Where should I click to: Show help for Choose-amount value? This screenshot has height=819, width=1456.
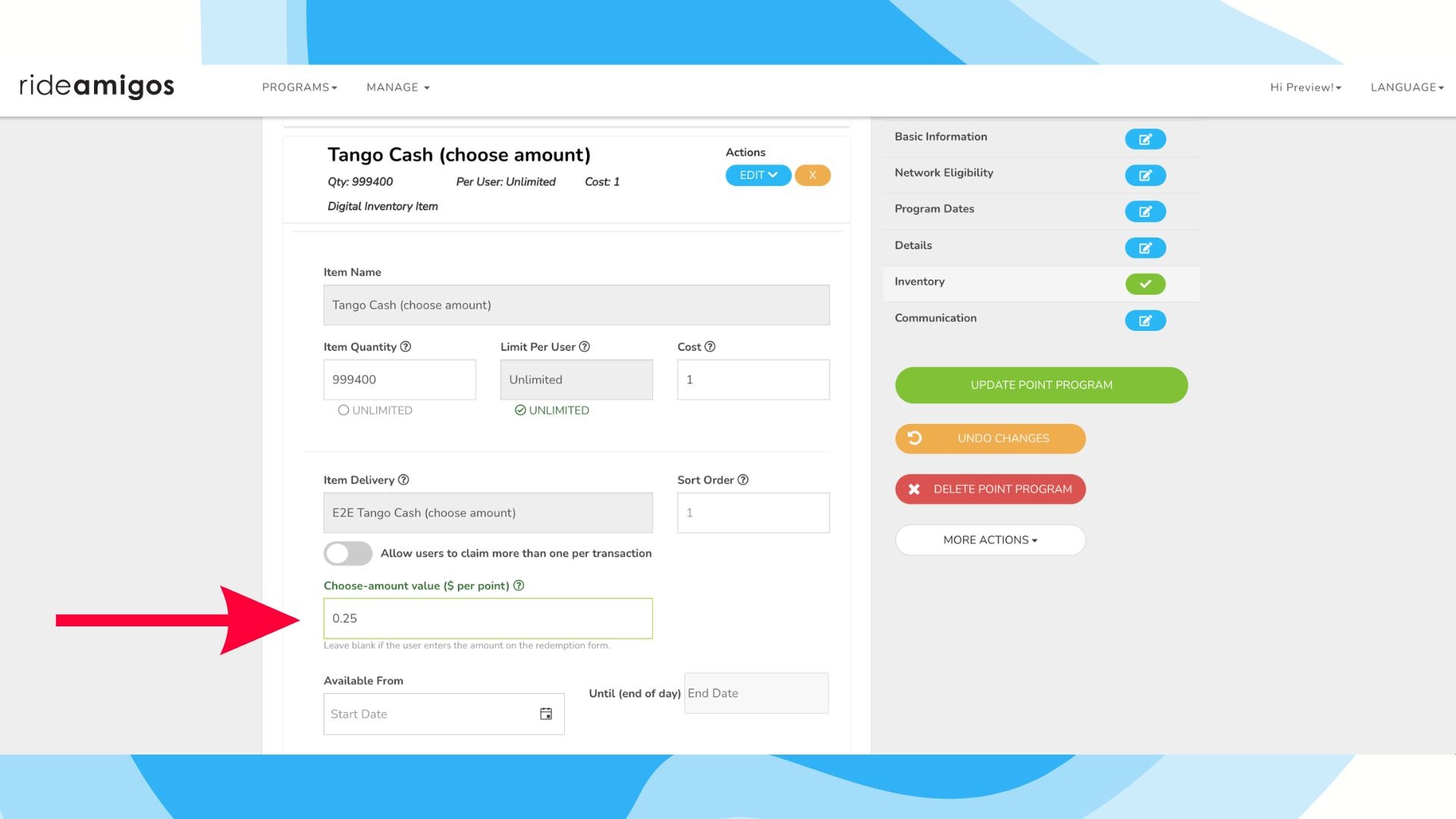[519, 585]
